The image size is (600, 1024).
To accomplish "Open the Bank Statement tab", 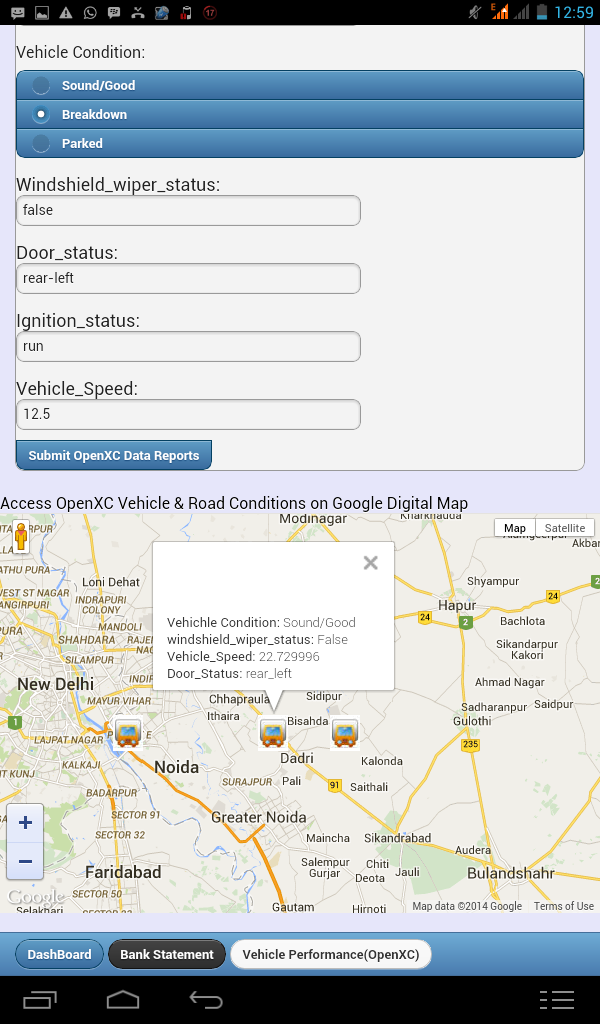I will click(166, 954).
